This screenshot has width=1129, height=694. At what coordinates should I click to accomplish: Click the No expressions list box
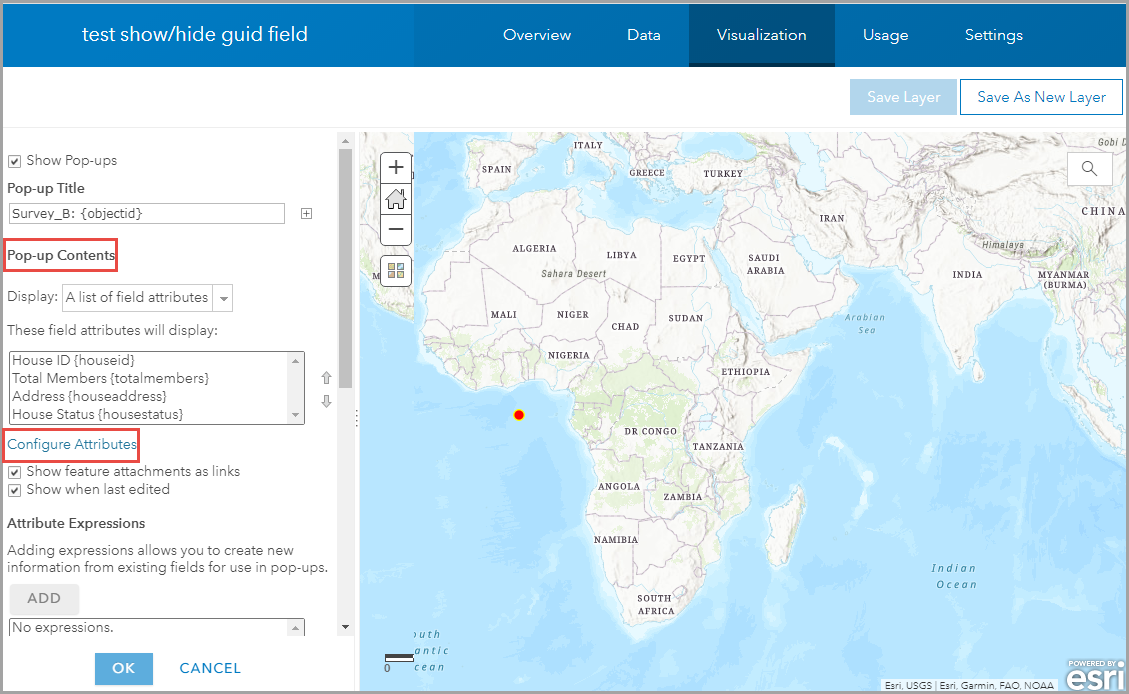click(156, 627)
